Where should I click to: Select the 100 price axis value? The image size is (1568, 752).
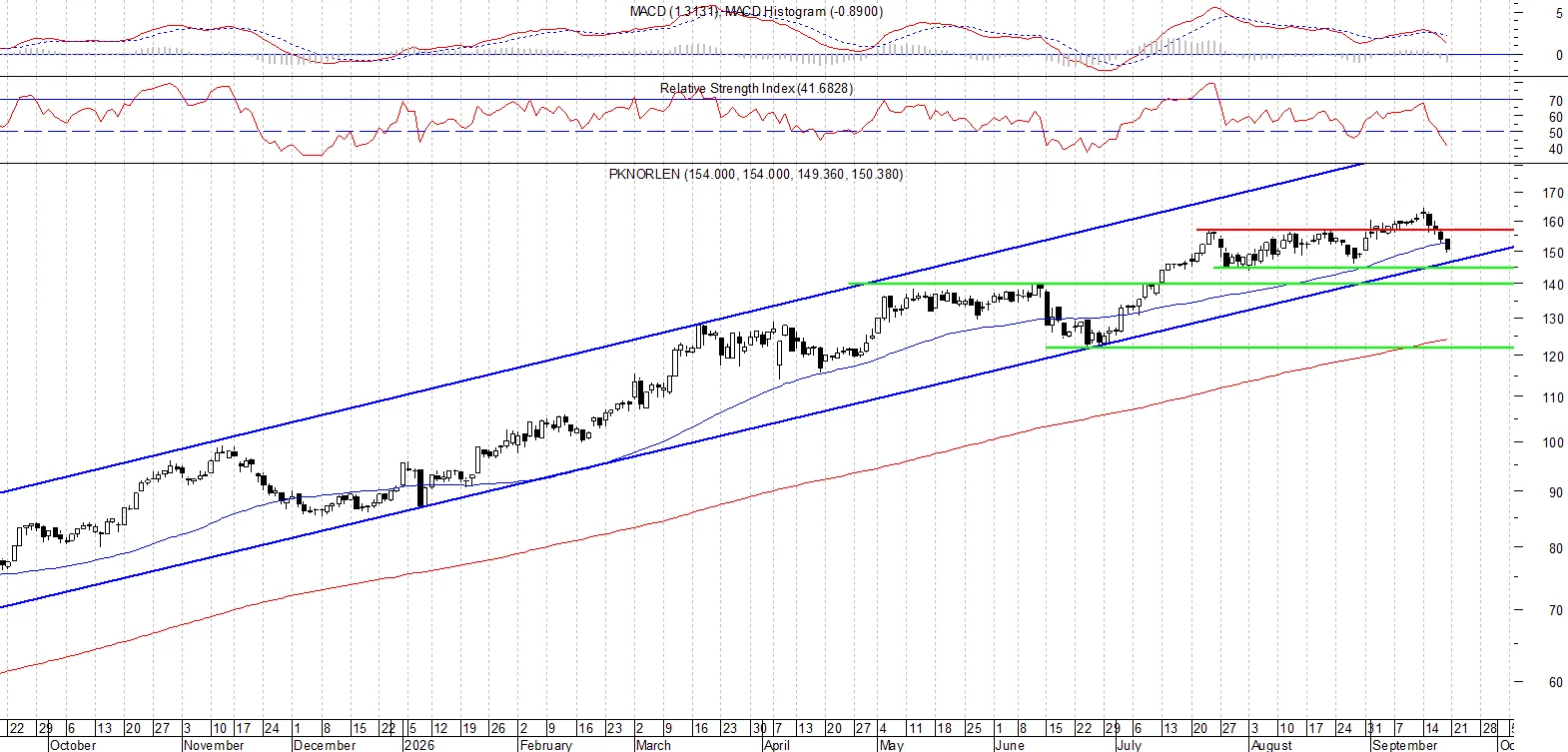(x=1553, y=442)
